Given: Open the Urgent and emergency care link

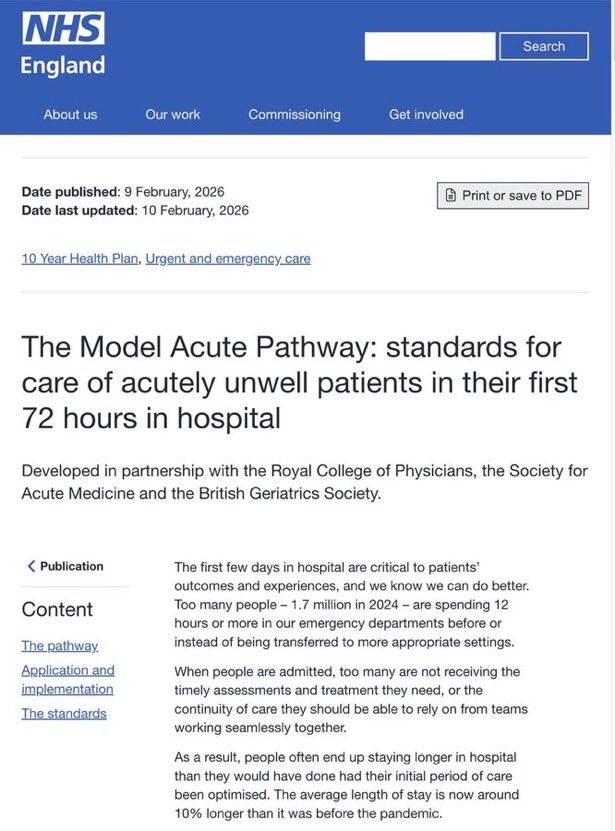Looking at the screenshot, I should [x=228, y=259].
